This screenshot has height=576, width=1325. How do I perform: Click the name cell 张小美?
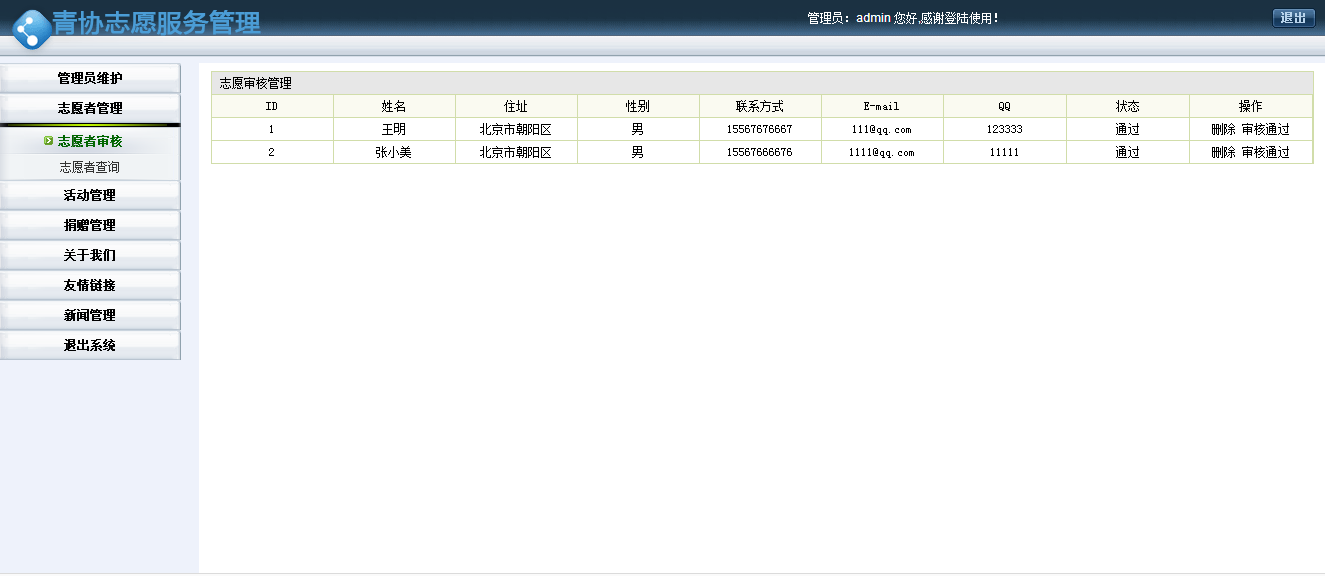[394, 152]
